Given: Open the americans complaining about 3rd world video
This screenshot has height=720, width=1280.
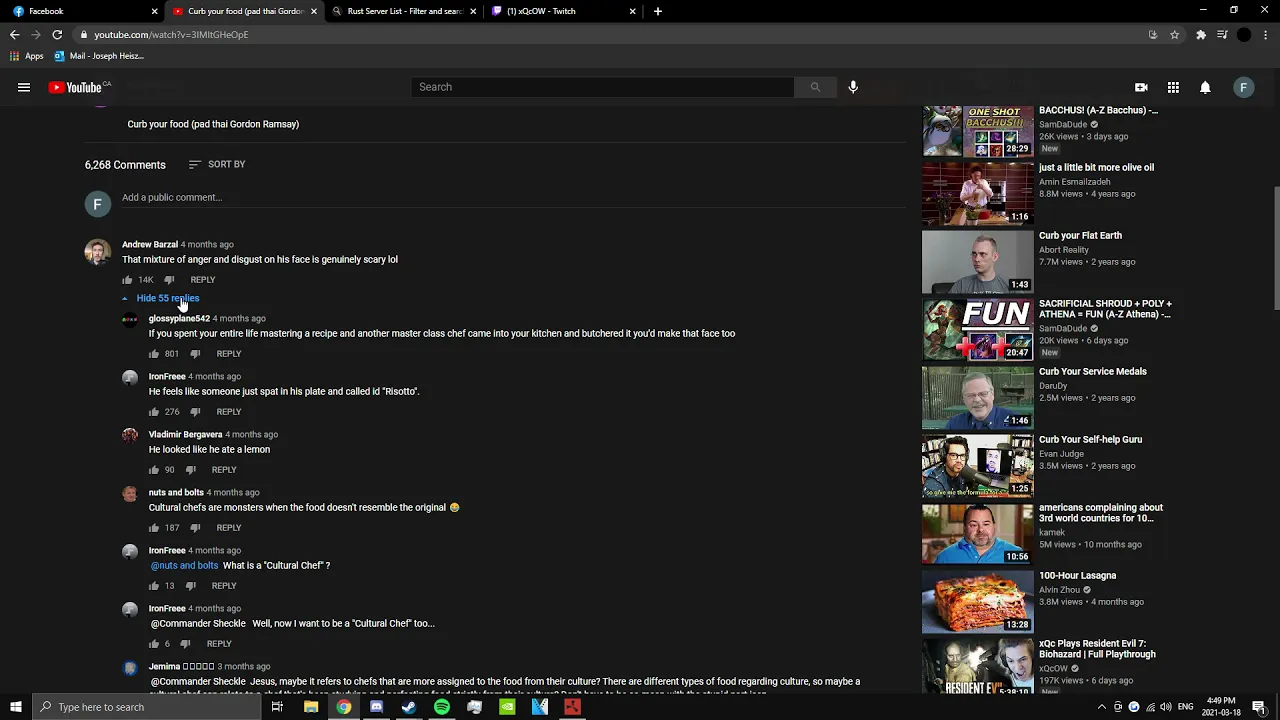Looking at the screenshot, I should click(1101, 513).
